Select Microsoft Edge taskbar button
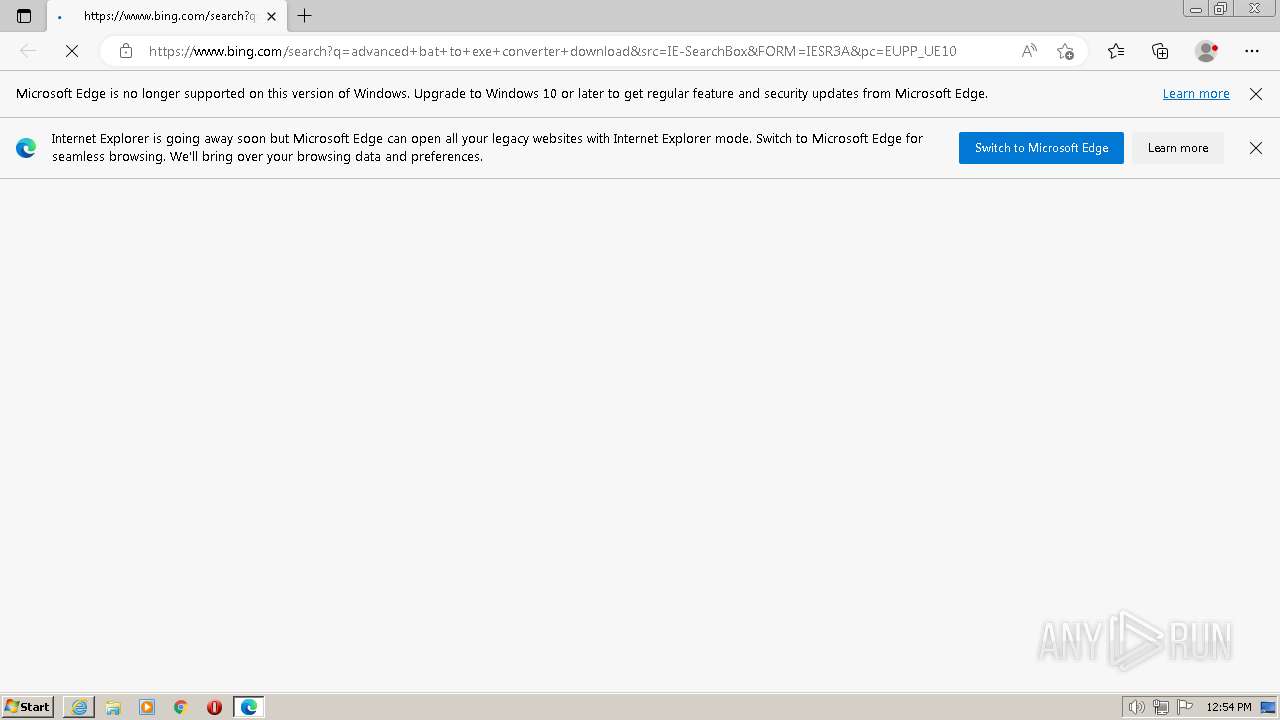The height and width of the screenshot is (720, 1280). point(249,707)
